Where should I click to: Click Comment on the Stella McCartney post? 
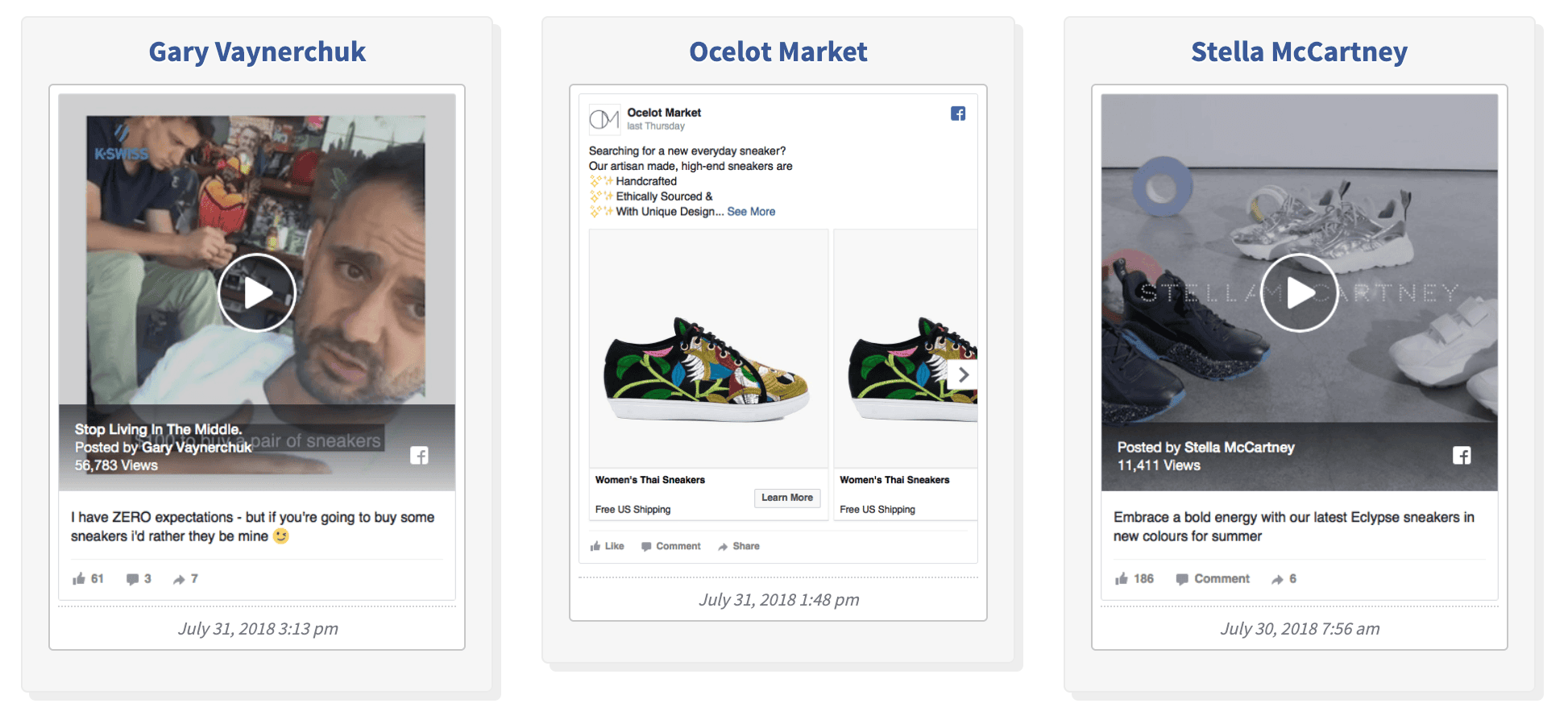point(1213,579)
